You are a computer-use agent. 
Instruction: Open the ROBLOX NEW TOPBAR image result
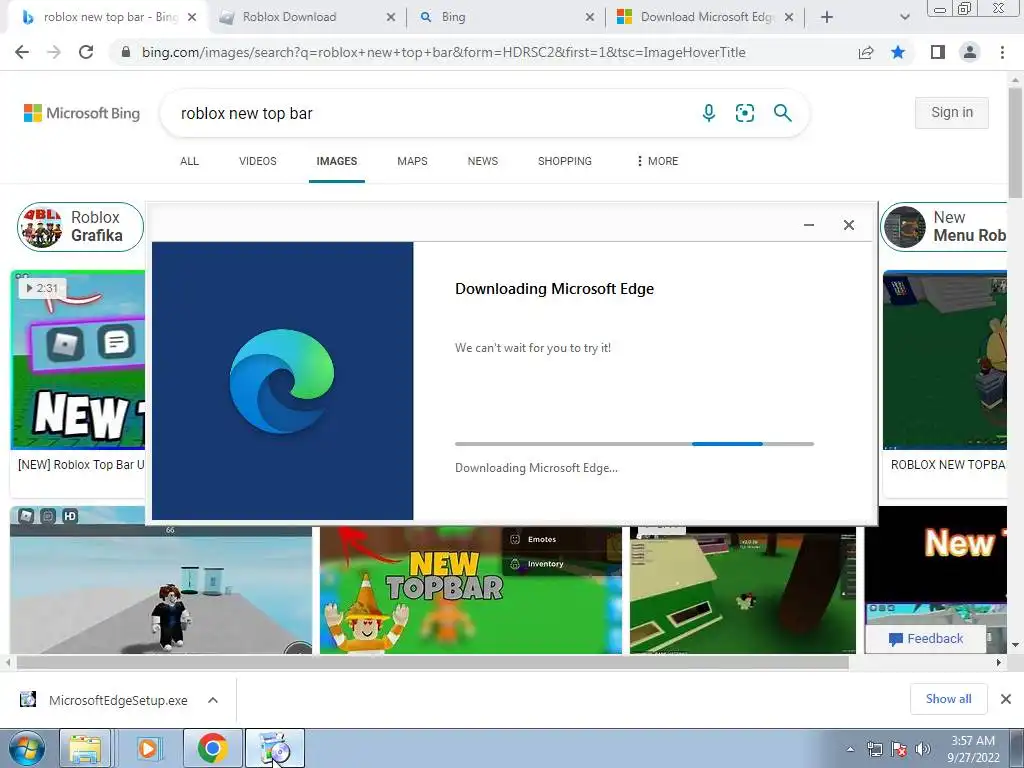pos(945,360)
